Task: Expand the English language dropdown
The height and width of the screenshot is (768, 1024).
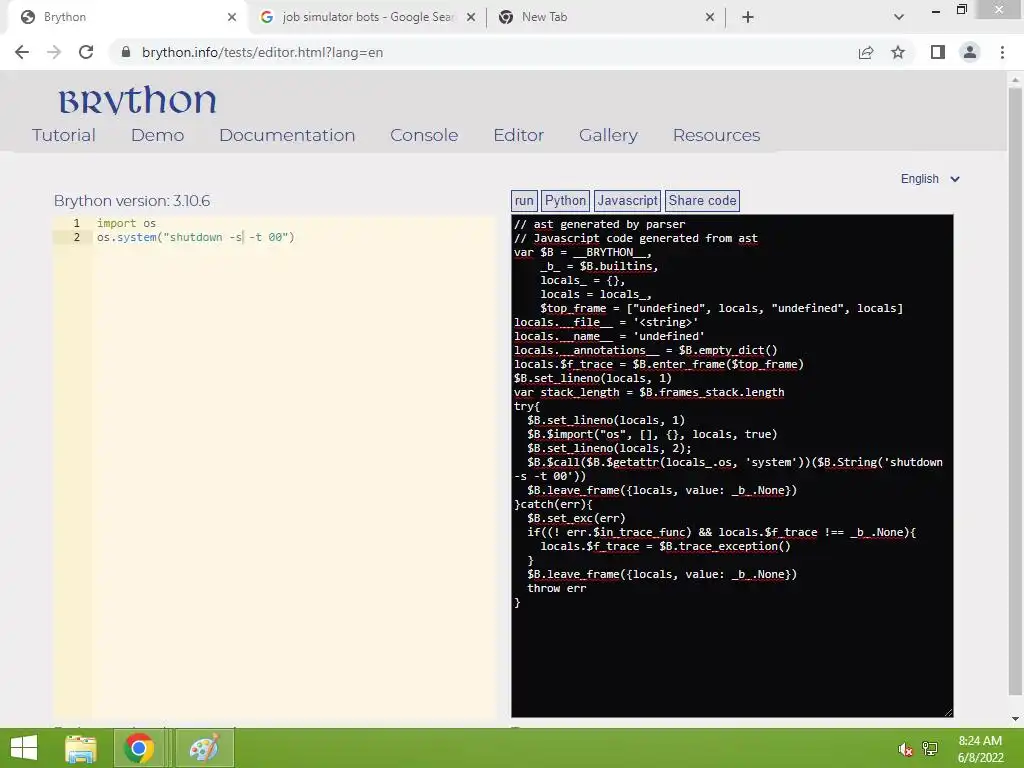Action: click(x=930, y=179)
